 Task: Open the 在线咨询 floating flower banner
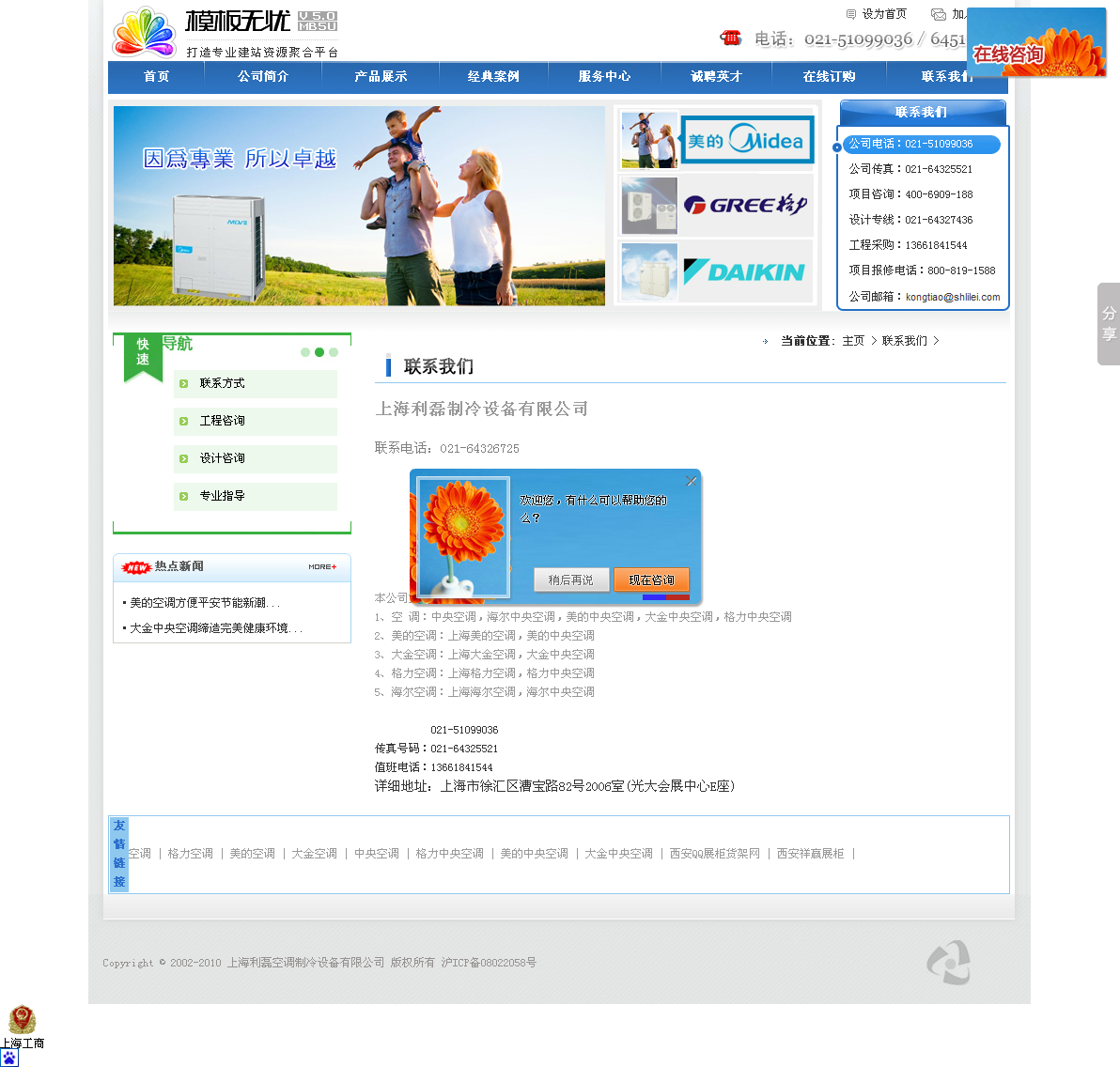coord(1035,43)
